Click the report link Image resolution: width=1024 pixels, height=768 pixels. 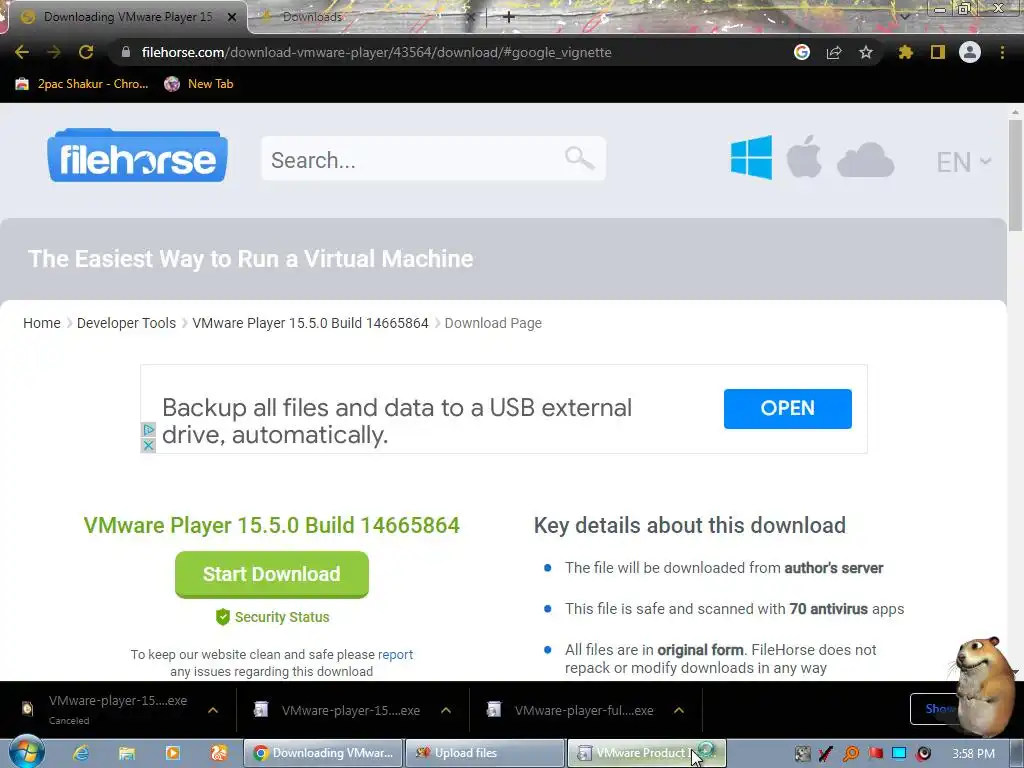pos(395,654)
